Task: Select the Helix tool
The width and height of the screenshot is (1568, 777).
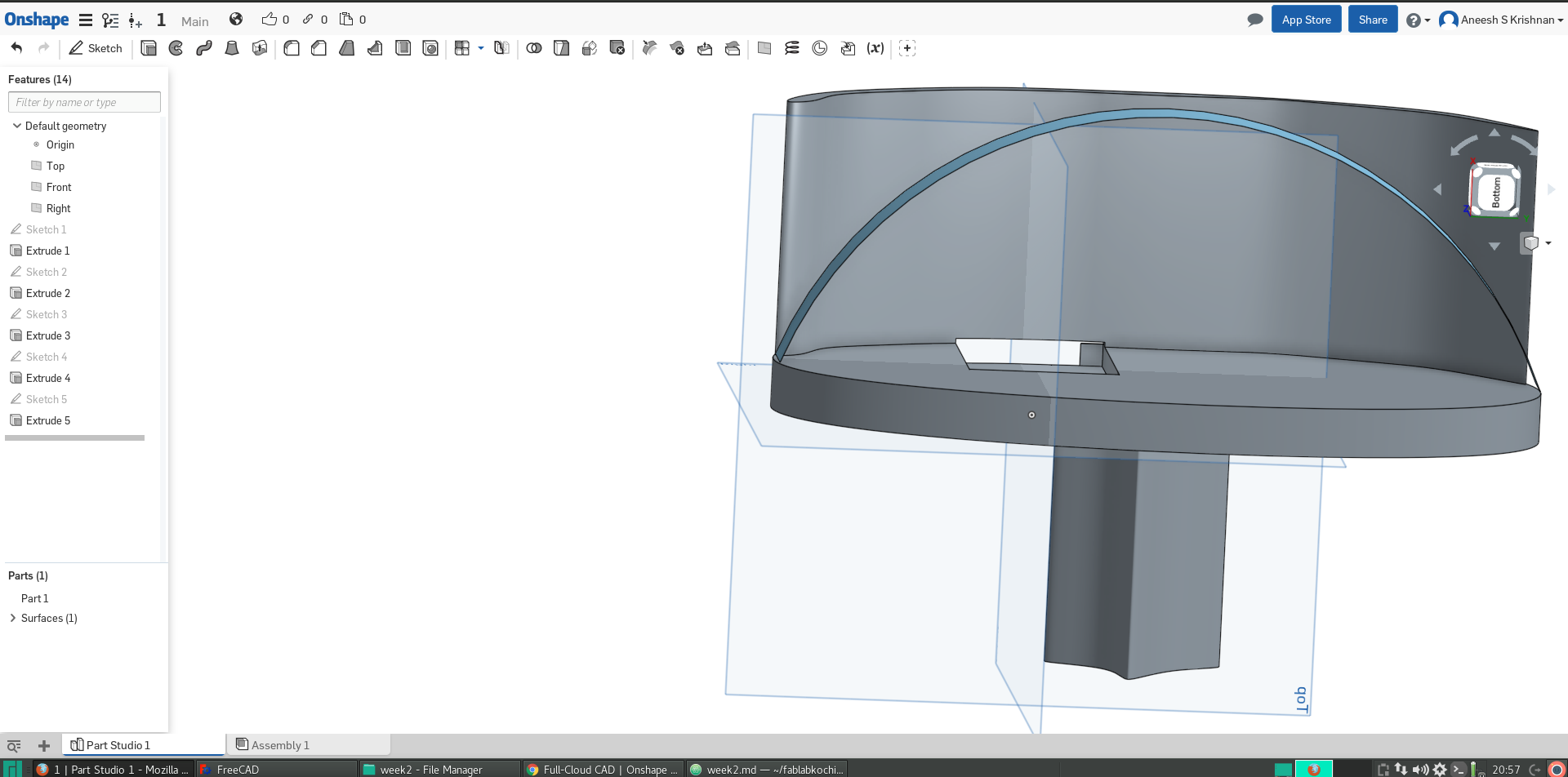Action: [x=792, y=48]
